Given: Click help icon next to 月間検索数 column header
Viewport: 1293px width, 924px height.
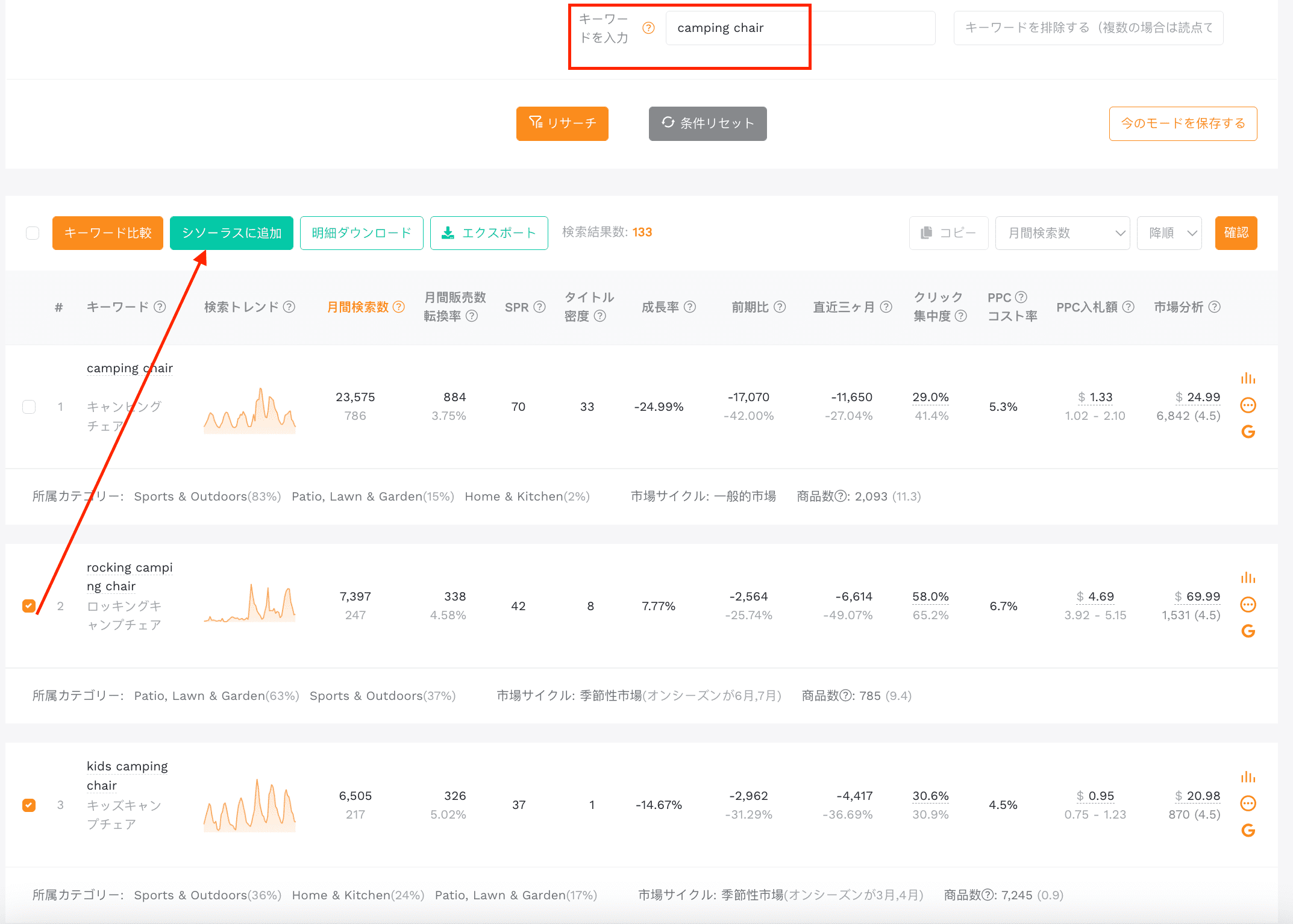Looking at the screenshot, I should 398,307.
